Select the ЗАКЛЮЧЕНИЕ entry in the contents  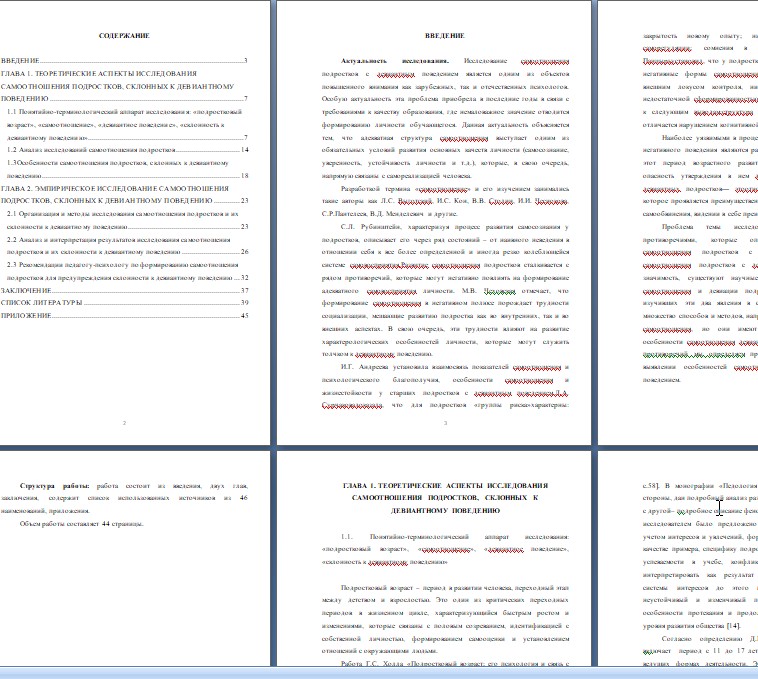pyautogui.click(x=124, y=290)
